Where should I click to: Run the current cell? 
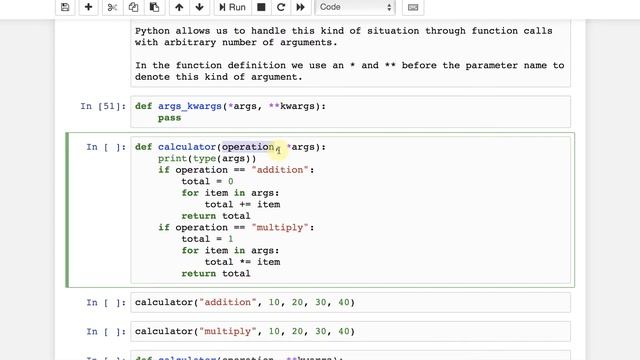232,7
